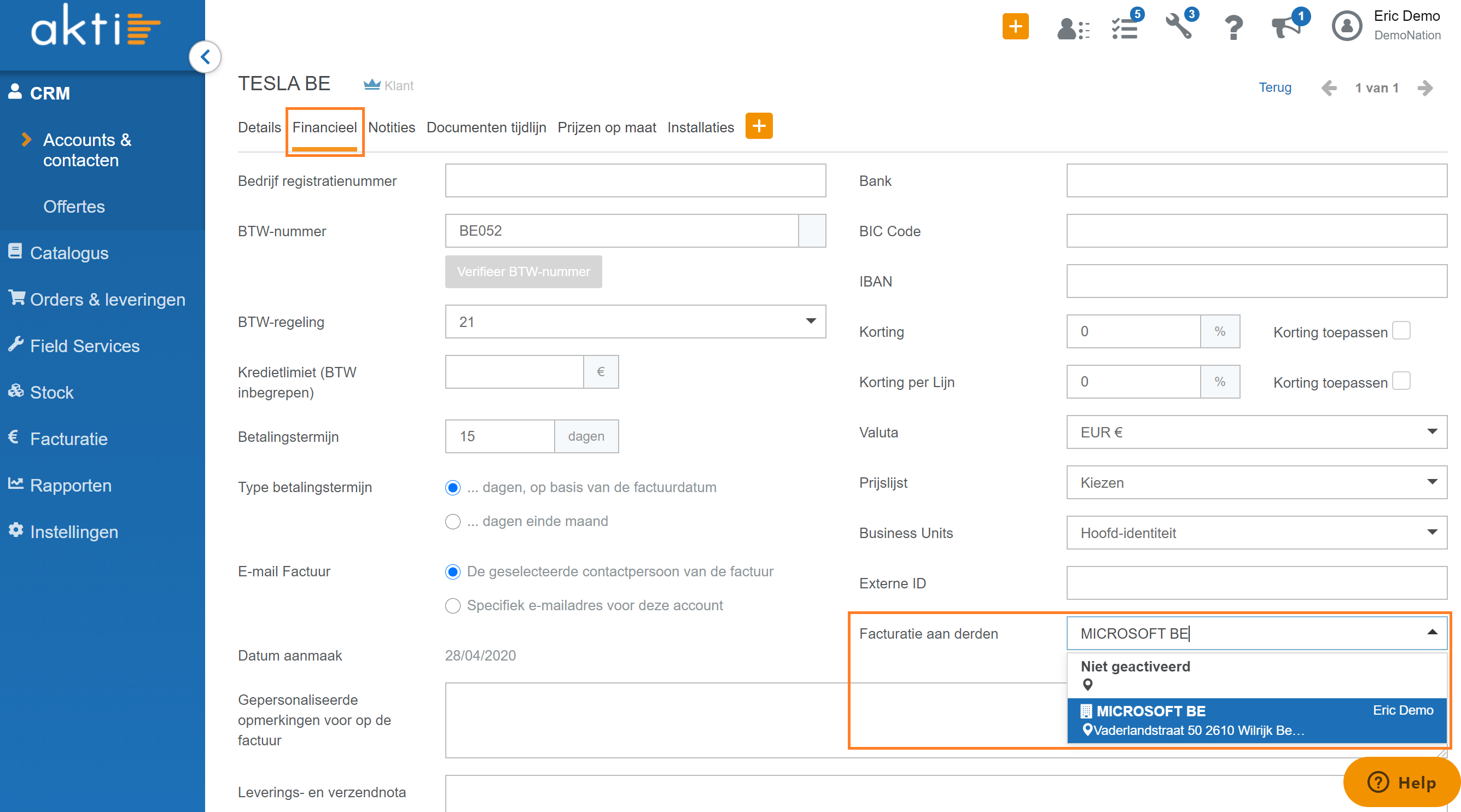Open Offertes submenu item

74,206
